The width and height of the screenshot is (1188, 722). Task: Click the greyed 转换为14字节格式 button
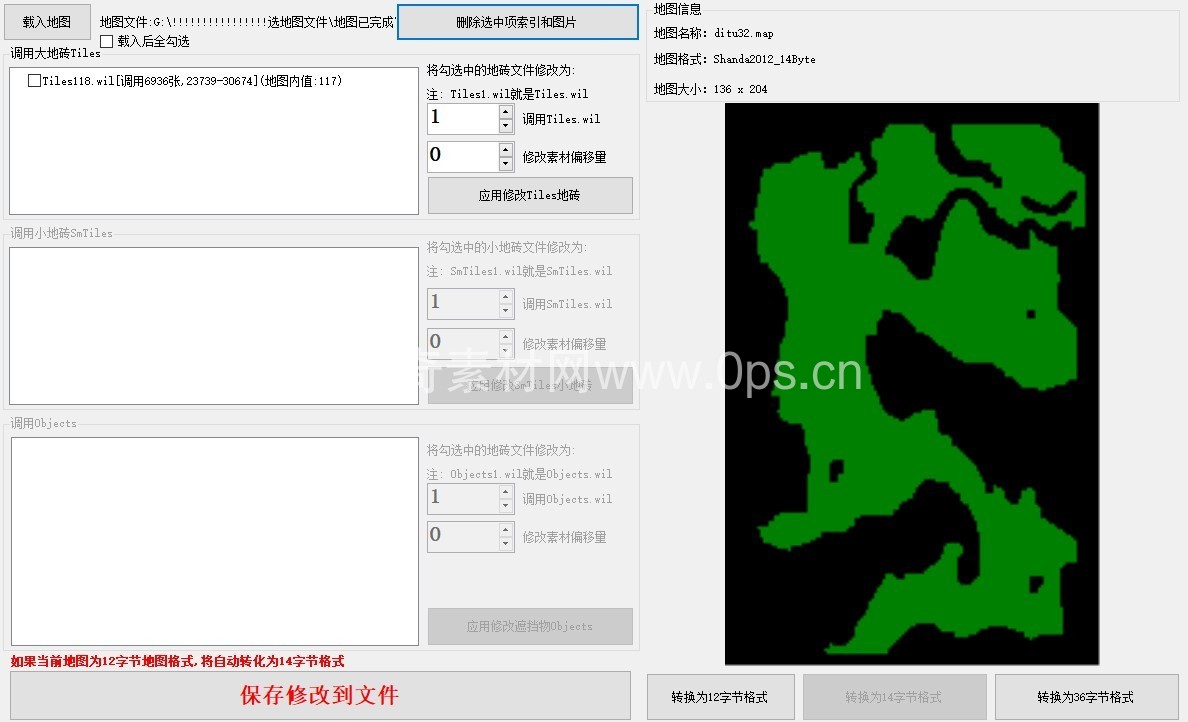tap(894, 697)
